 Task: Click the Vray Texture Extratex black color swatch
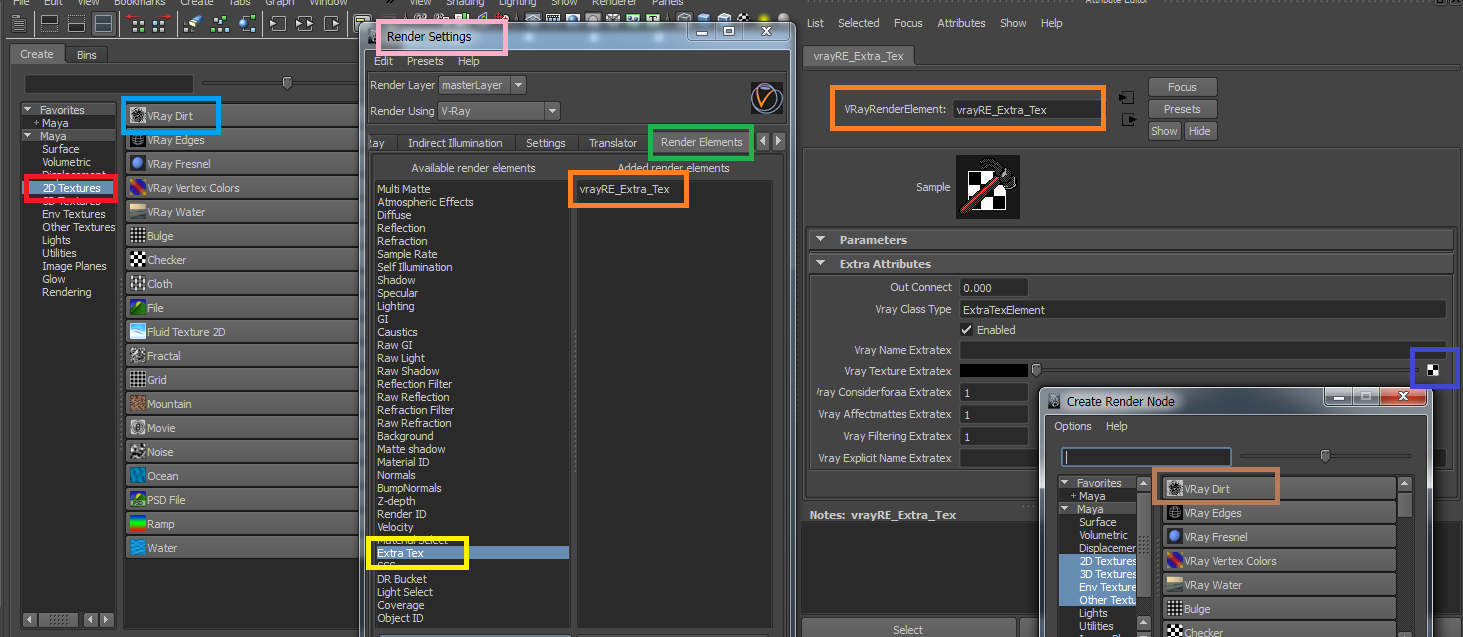click(994, 371)
